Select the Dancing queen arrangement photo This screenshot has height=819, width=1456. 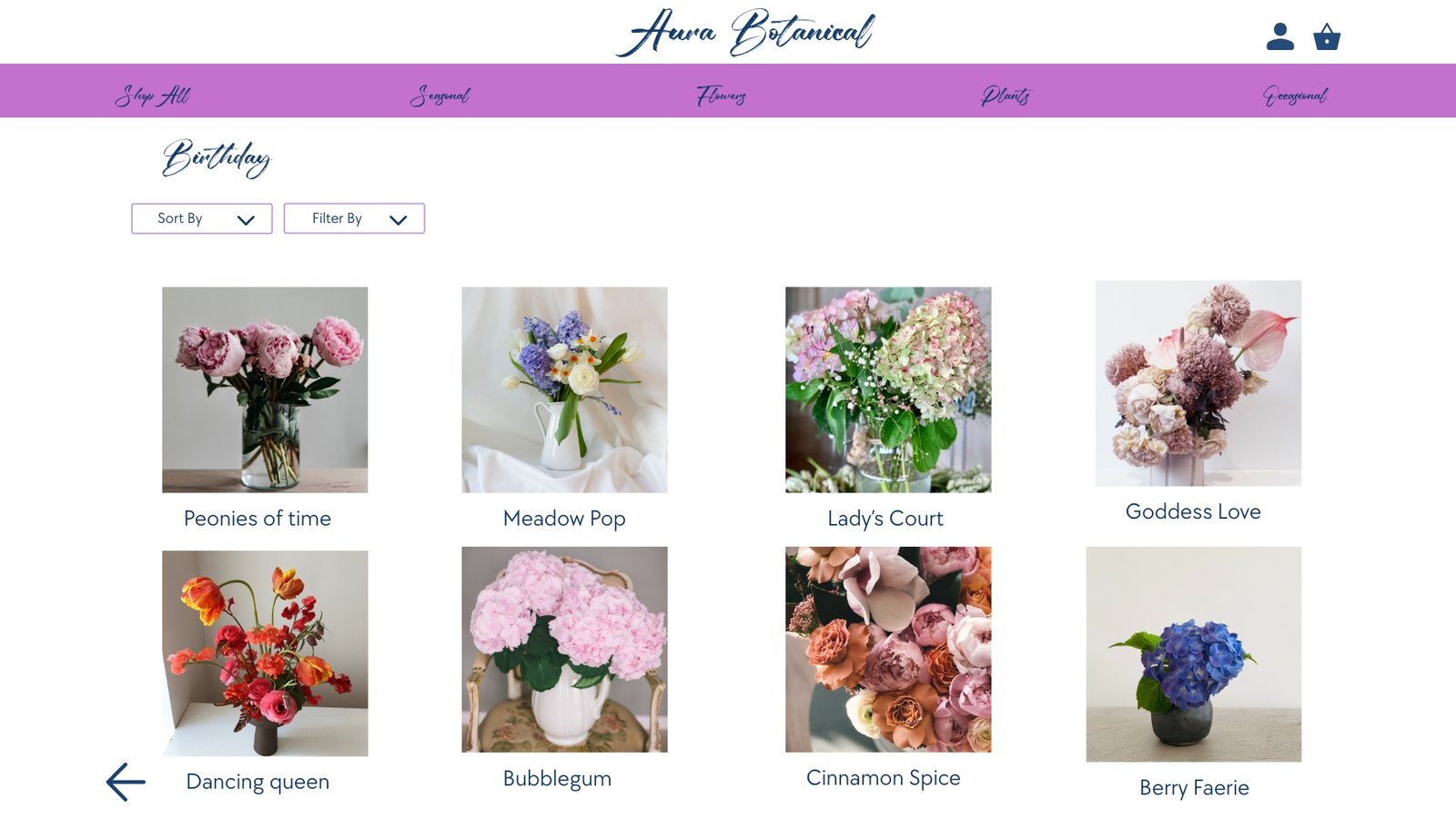(x=265, y=652)
